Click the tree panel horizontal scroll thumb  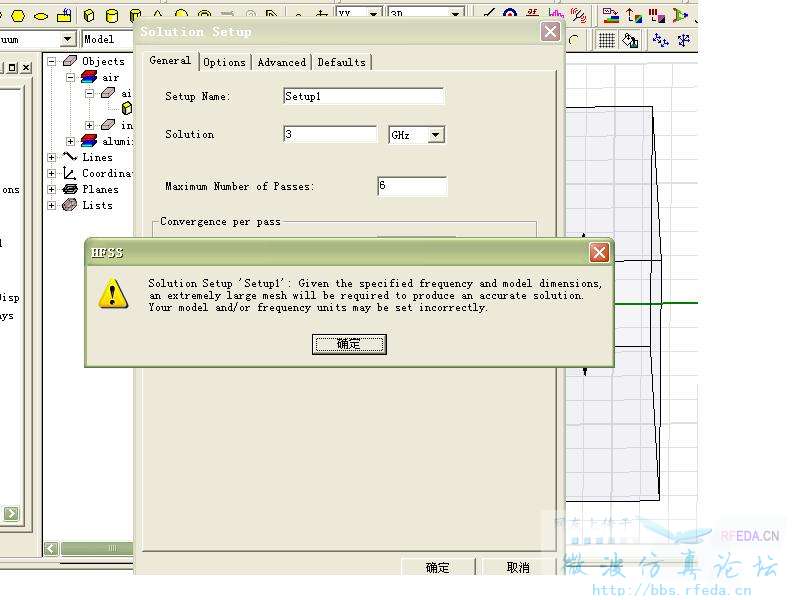click(97, 548)
